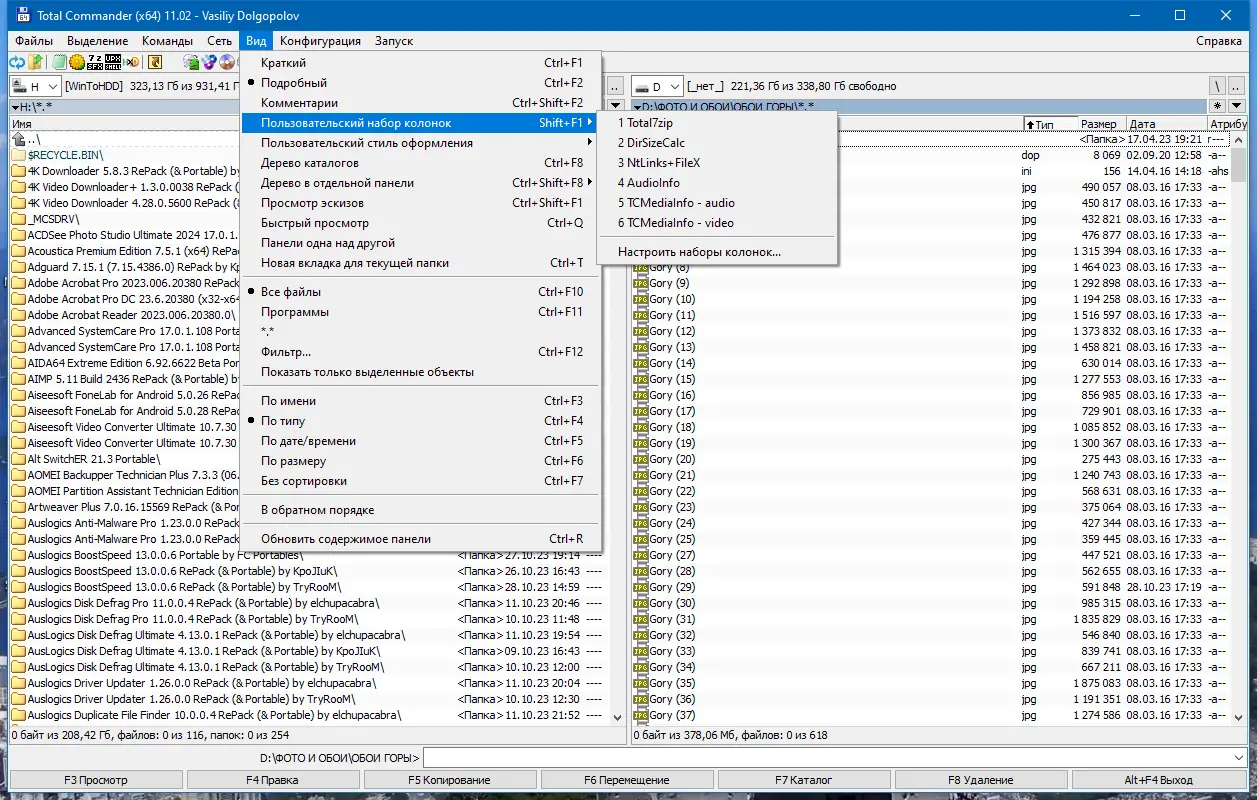Toggle В обратном порядке sort order
The width and height of the screenshot is (1257, 800).
tap(421, 510)
